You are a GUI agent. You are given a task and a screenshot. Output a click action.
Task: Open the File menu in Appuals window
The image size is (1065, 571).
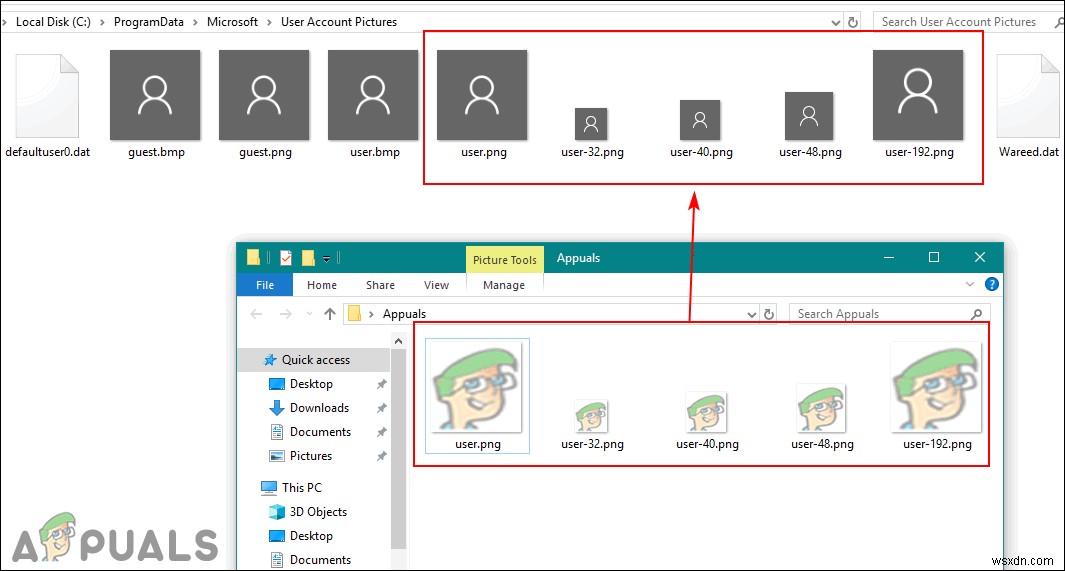(x=265, y=285)
